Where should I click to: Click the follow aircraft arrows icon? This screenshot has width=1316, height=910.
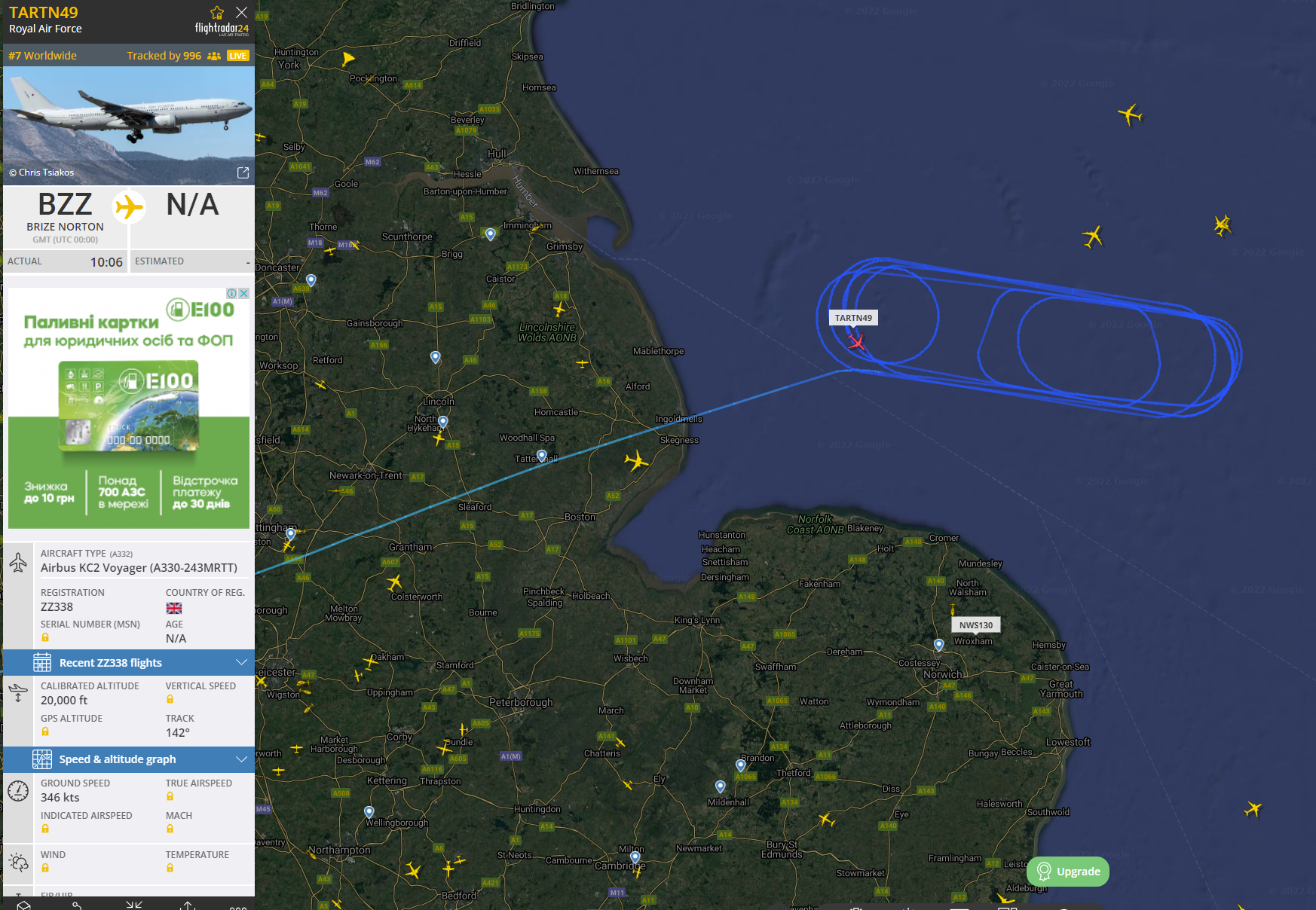click(x=134, y=905)
